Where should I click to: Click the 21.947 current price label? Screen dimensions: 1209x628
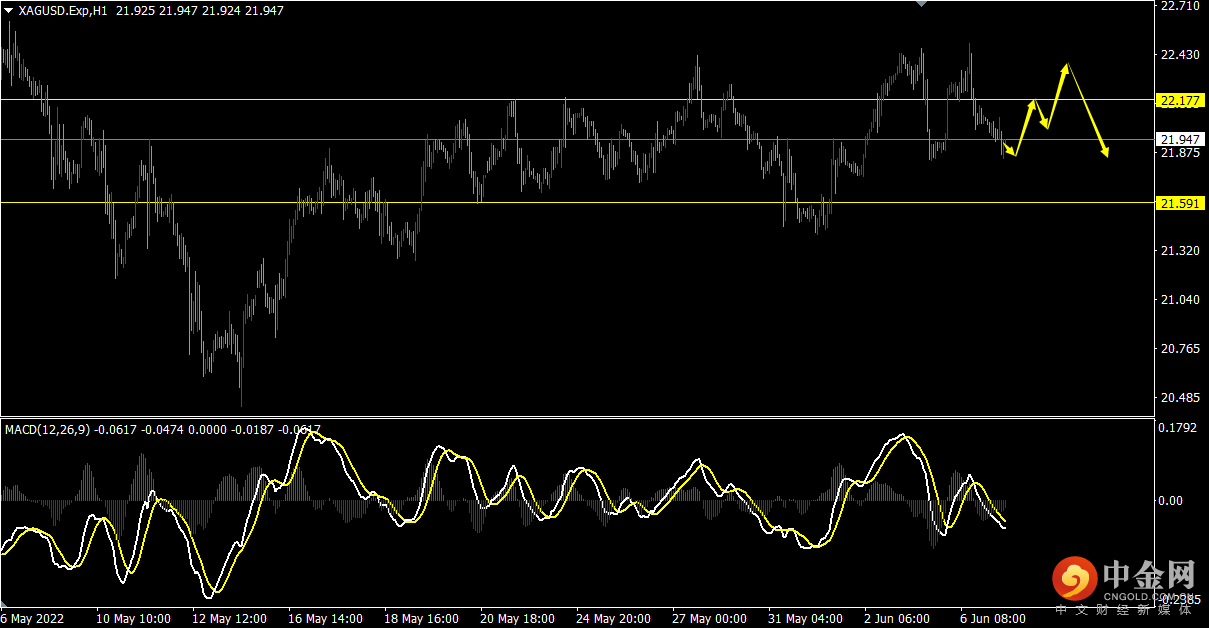(x=1179, y=139)
